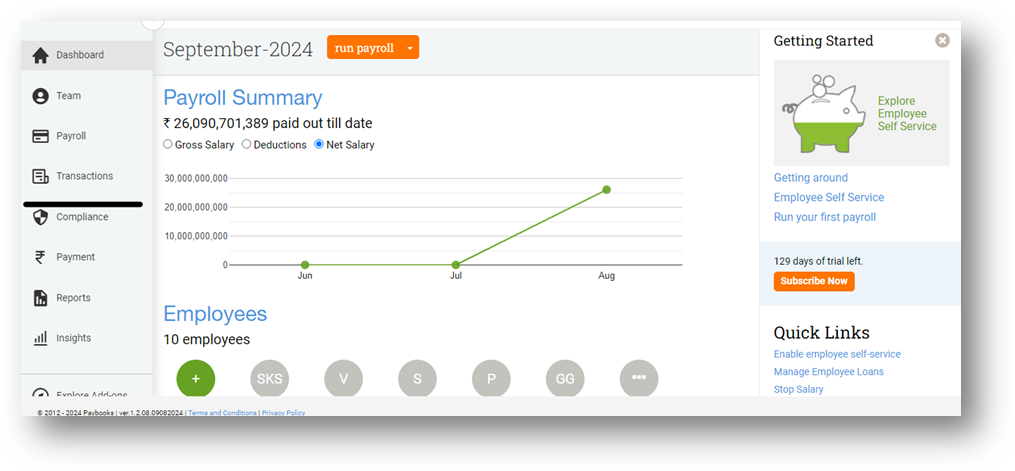Viewport: 1015px width, 471px height.
Task: Open Payment in the sidebar
Action: [87, 257]
